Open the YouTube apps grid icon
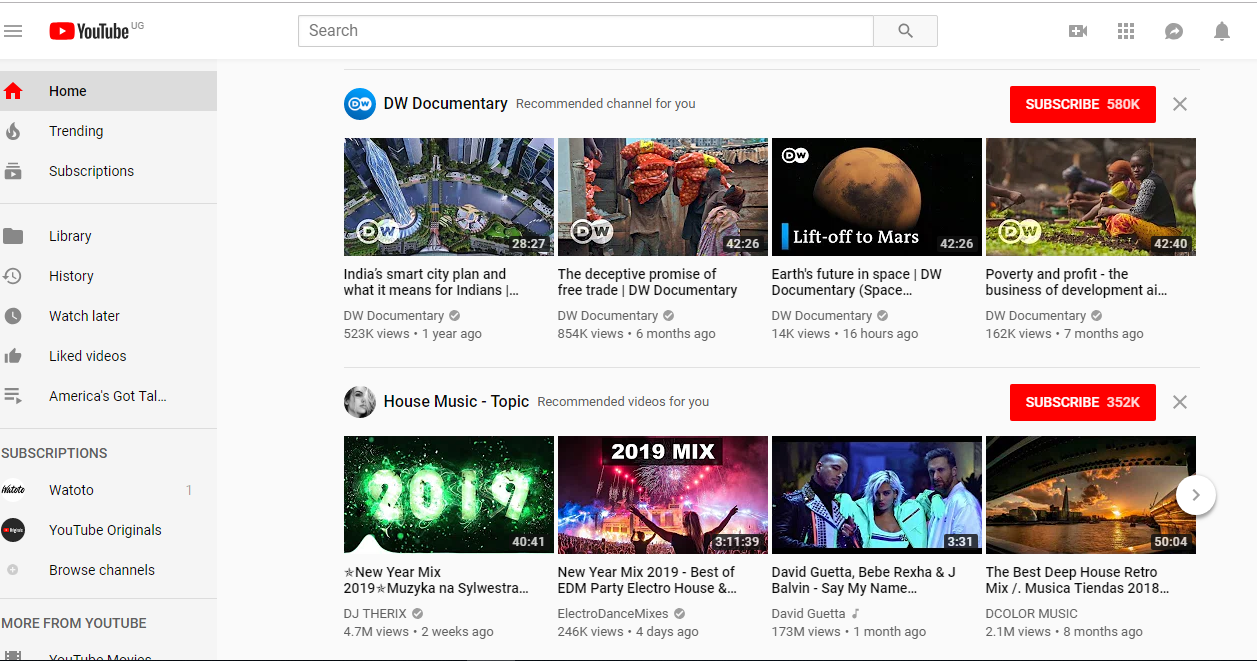Screen dimensions: 1257x661 pyautogui.click(x=1125, y=31)
